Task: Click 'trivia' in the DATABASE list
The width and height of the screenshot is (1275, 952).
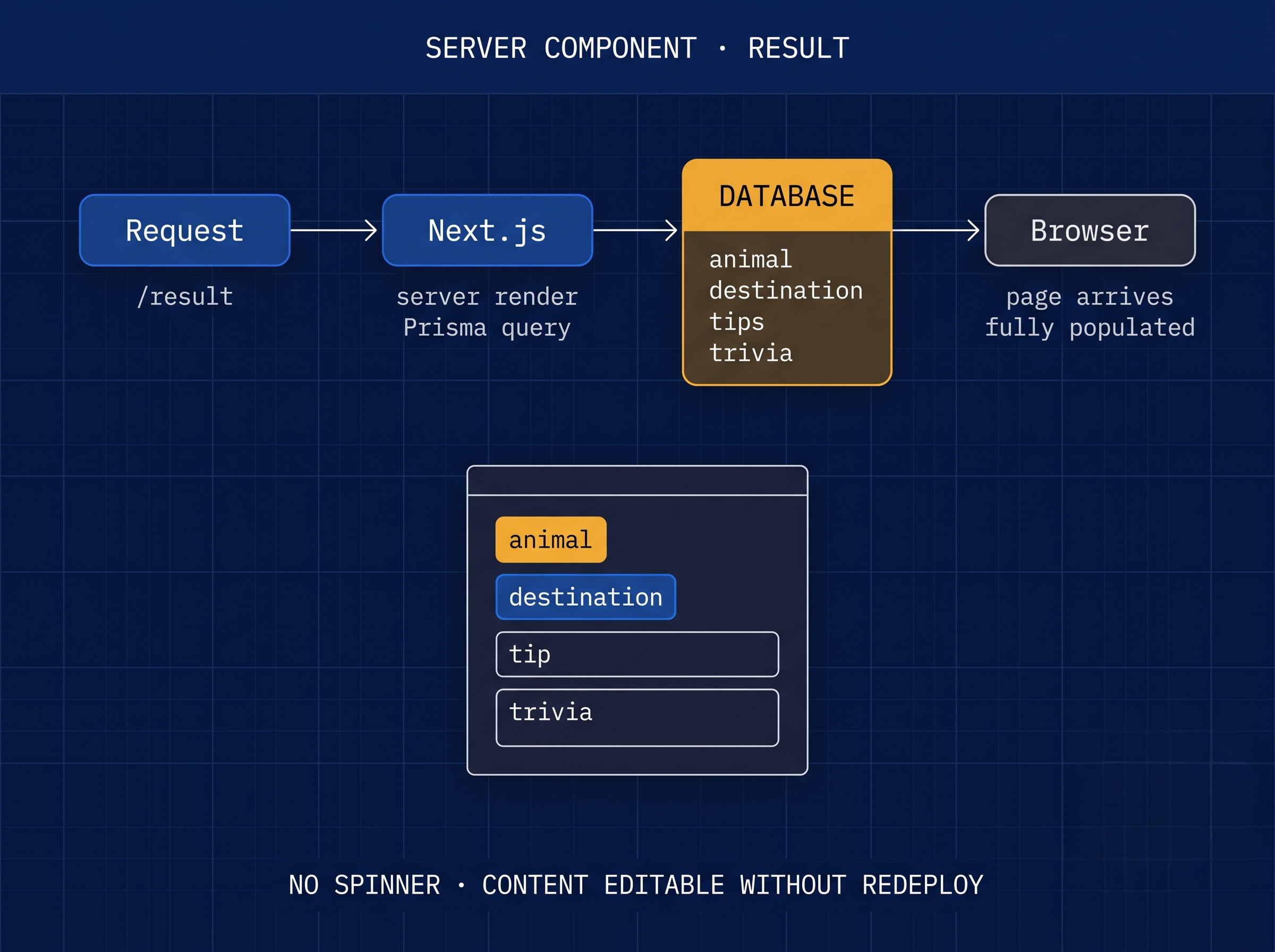Action: 751,353
